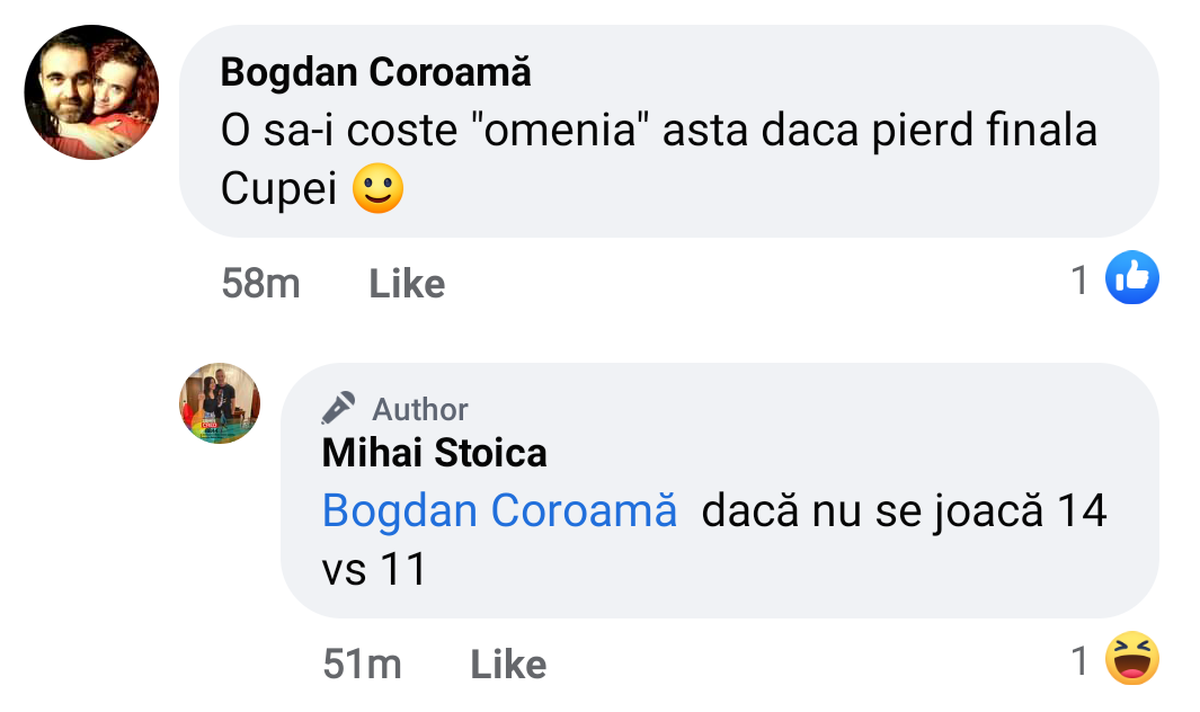Click the 51m timestamp link
This screenshot has width=1200, height=712.
click(x=364, y=663)
